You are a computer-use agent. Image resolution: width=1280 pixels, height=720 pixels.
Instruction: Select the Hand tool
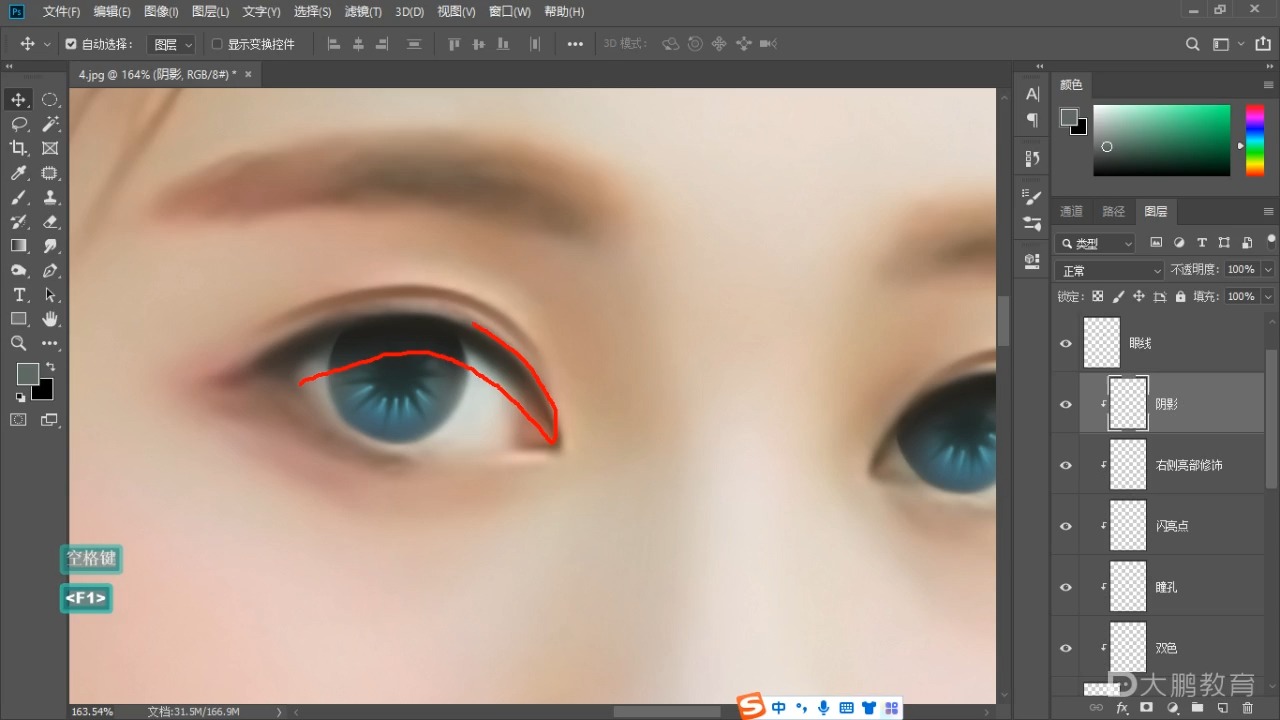[x=50, y=319]
